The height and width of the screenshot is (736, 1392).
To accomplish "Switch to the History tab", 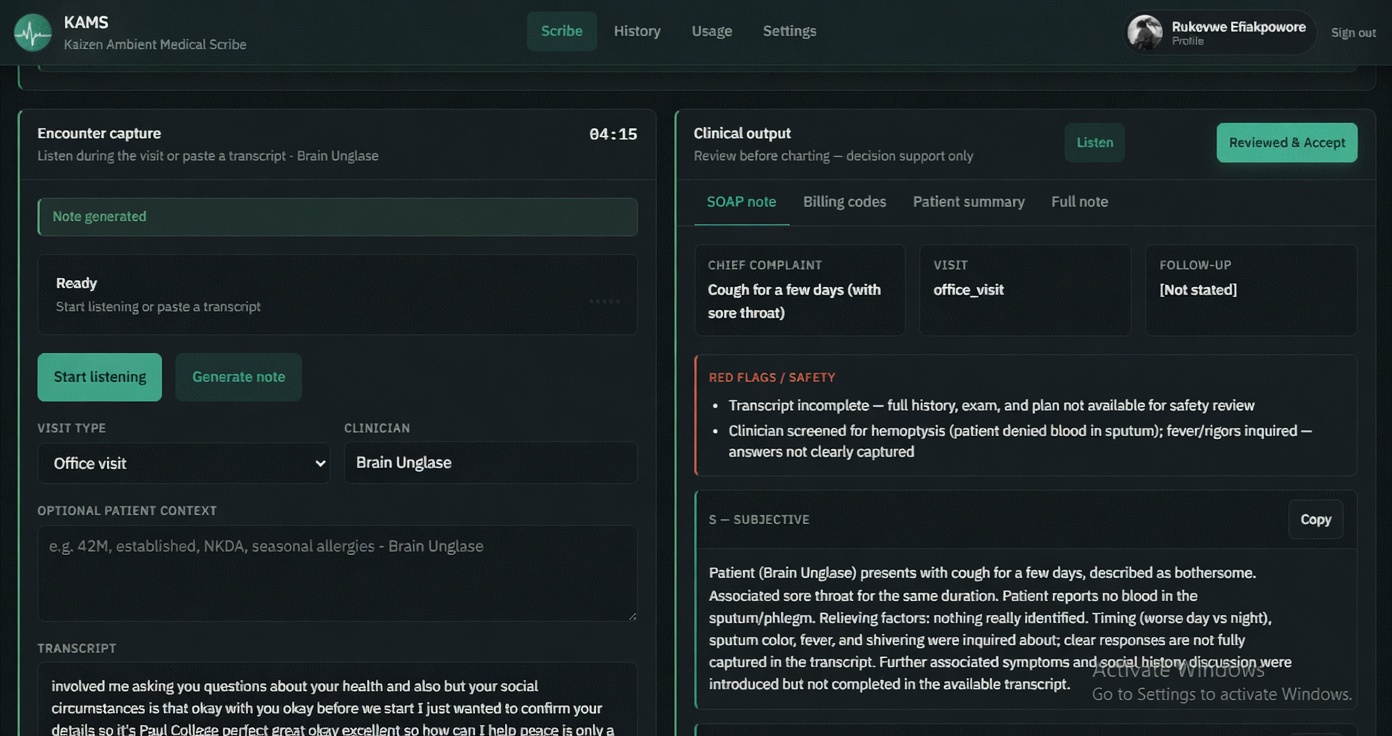I will [x=637, y=31].
